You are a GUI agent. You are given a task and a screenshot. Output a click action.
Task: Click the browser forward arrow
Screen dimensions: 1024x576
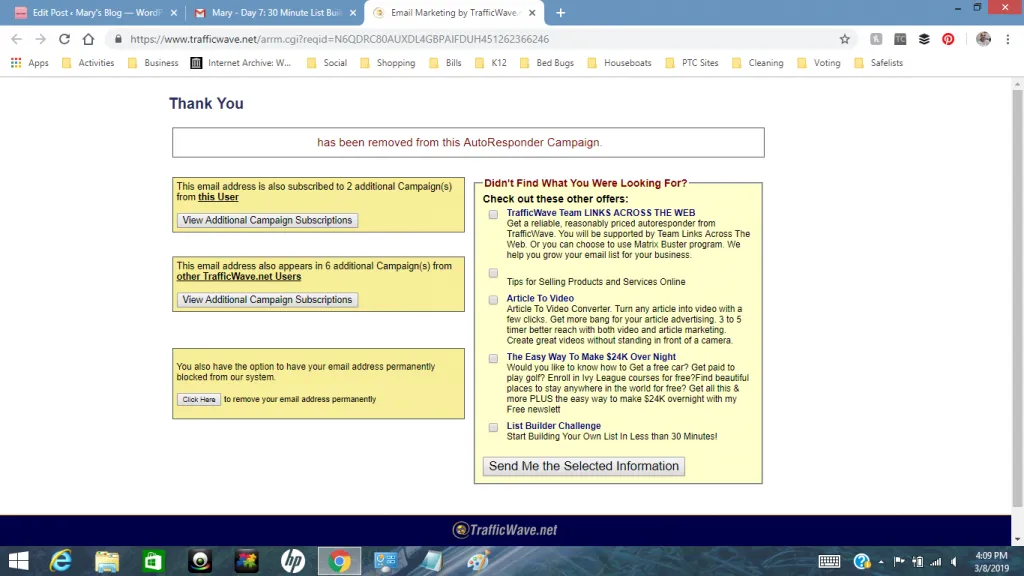click(40, 39)
